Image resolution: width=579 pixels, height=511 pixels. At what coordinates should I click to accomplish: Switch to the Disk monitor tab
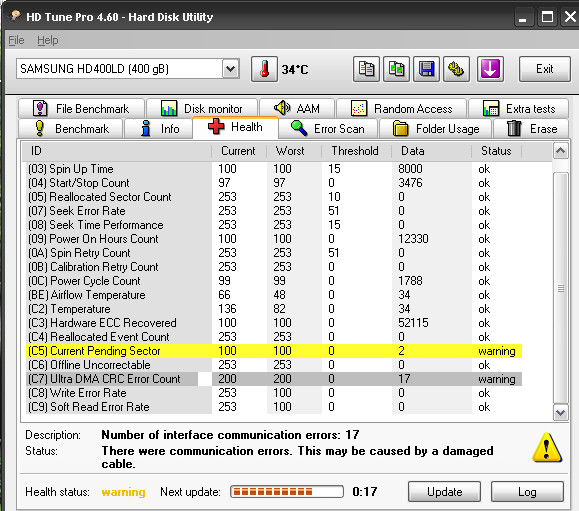click(x=202, y=109)
